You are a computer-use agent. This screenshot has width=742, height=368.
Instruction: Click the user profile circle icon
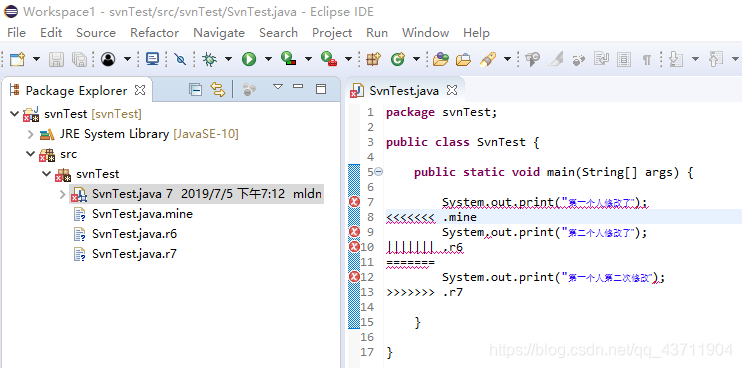click(108, 59)
